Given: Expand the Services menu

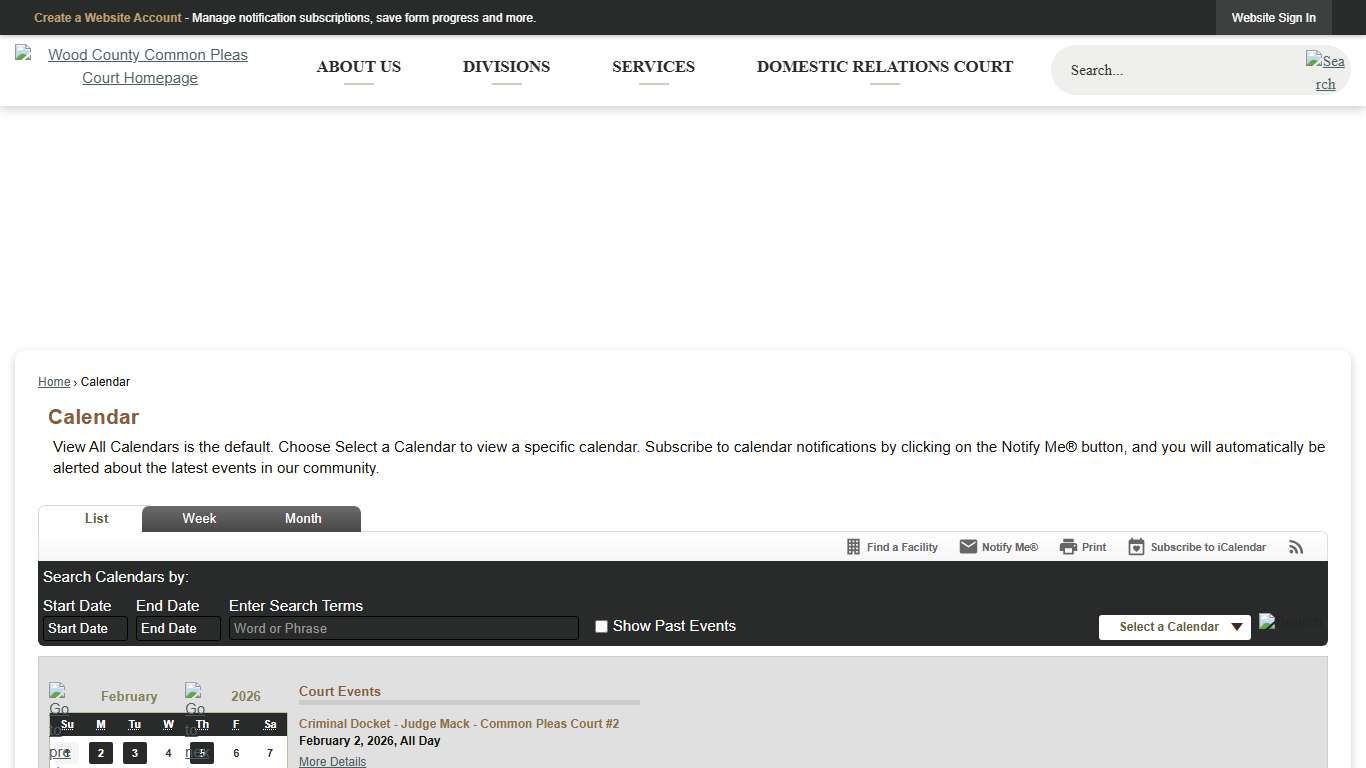Looking at the screenshot, I should click(x=653, y=67).
